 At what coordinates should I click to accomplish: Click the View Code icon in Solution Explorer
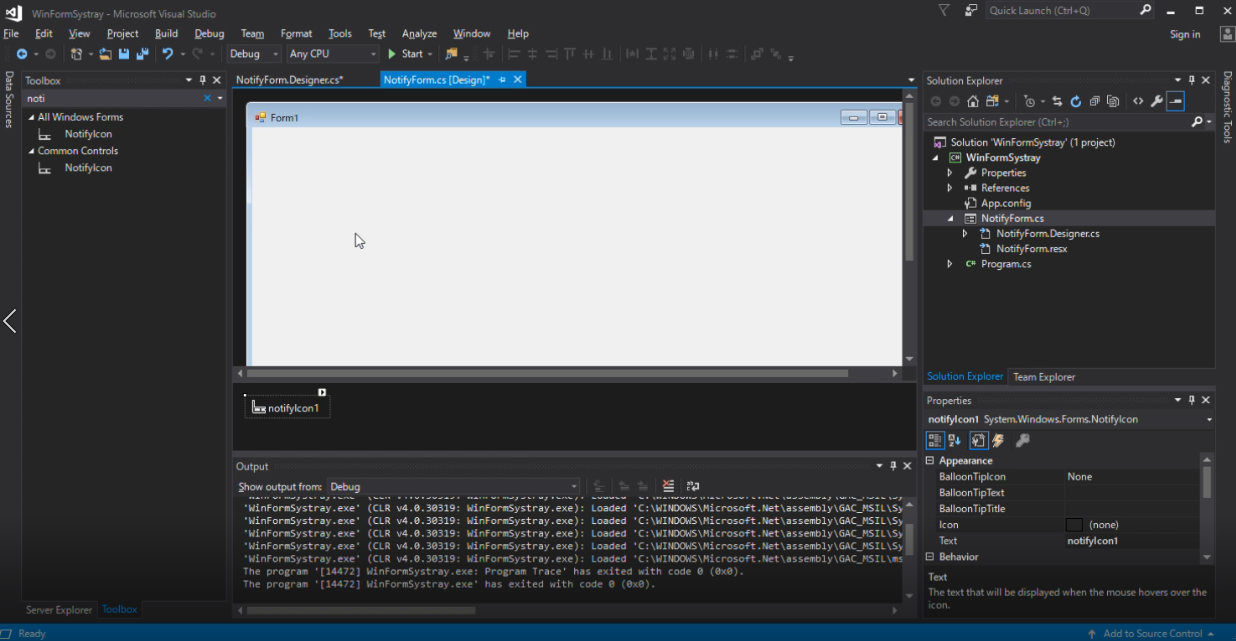(1138, 101)
